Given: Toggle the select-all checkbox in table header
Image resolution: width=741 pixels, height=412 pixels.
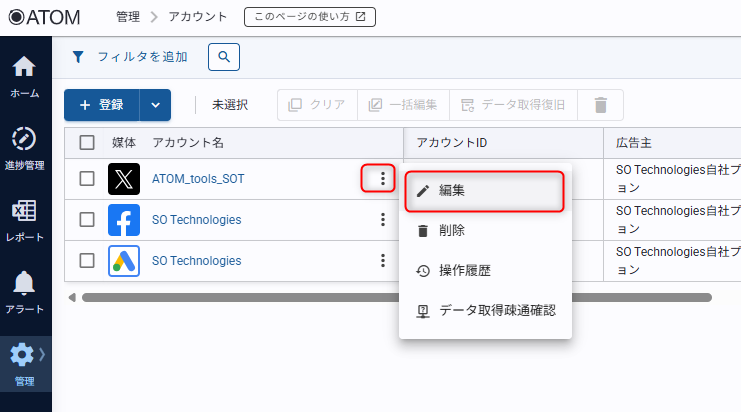Looking at the screenshot, I should coord(87,143).
